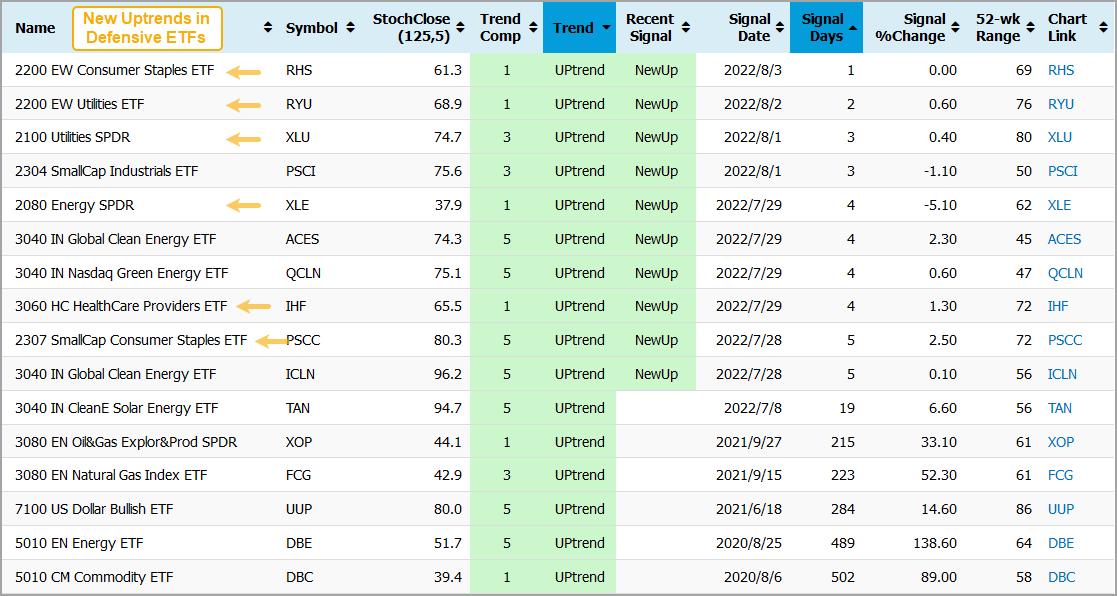Click the StochClose column sort arrows
The image size is (1117, 596).
coord(459,28)
